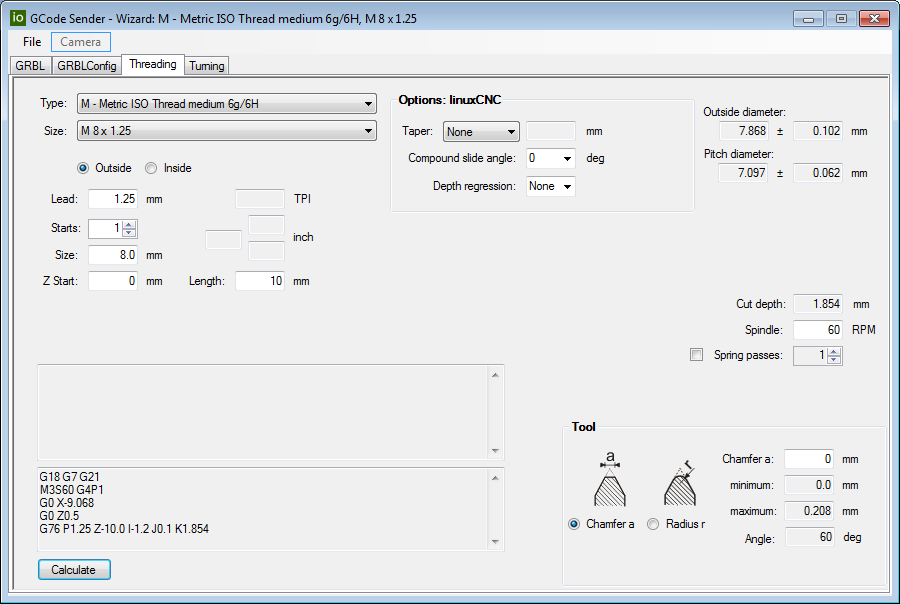Click the tool maximum 0.208 field

(x=809, y=511)
